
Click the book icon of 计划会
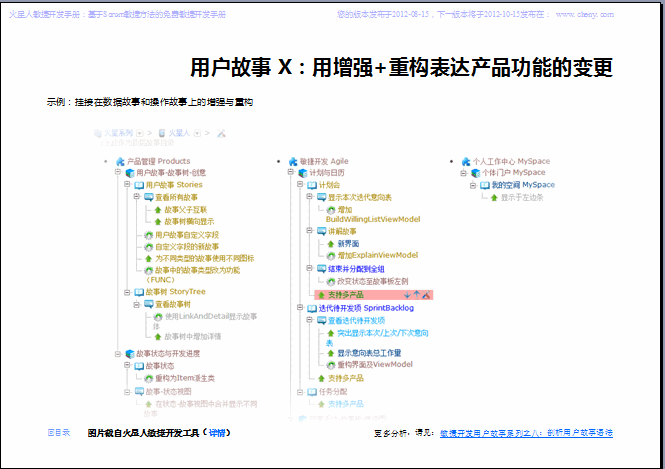pos(312,185)
